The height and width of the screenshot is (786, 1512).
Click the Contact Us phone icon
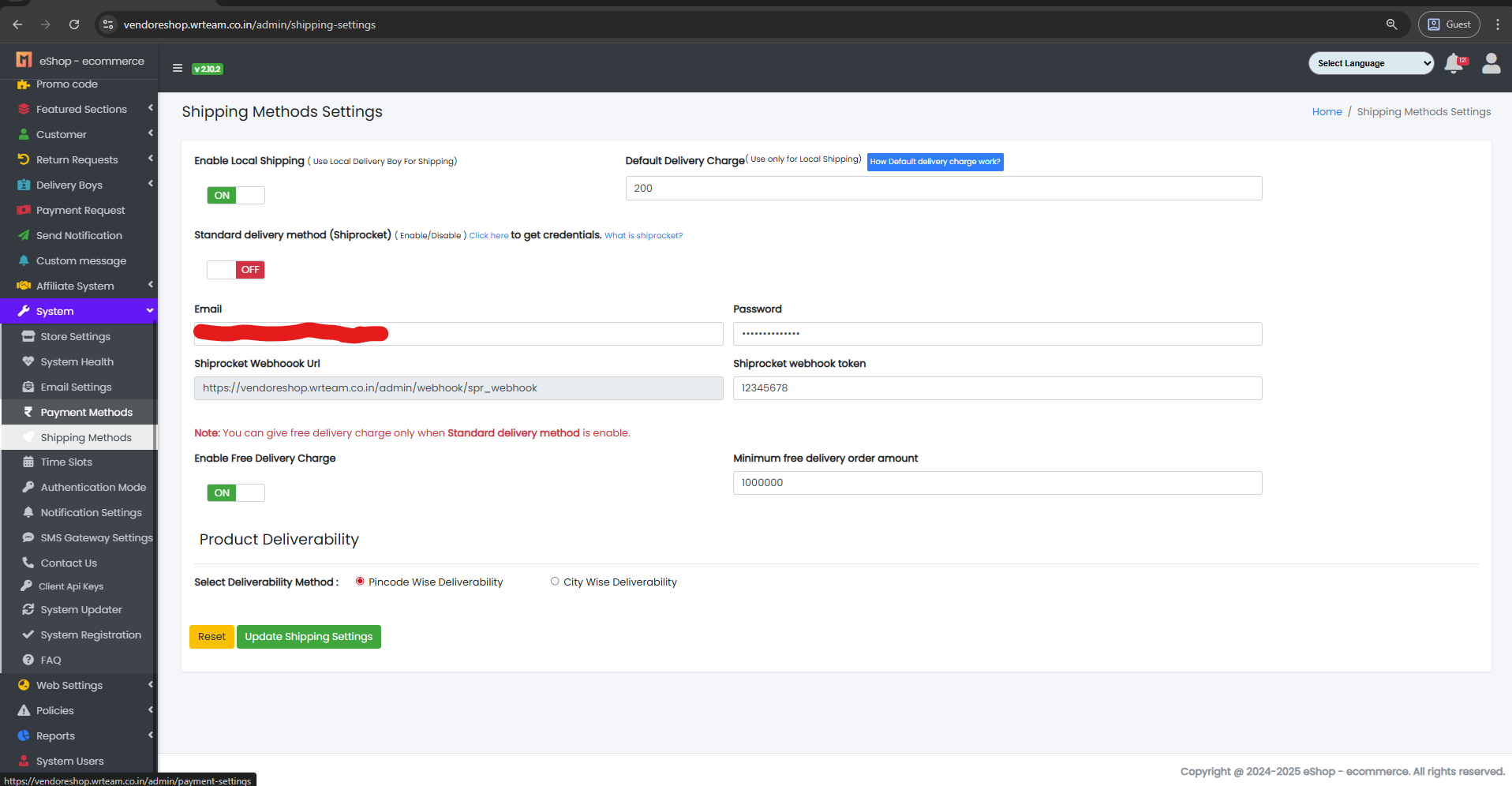click(28, 563)
